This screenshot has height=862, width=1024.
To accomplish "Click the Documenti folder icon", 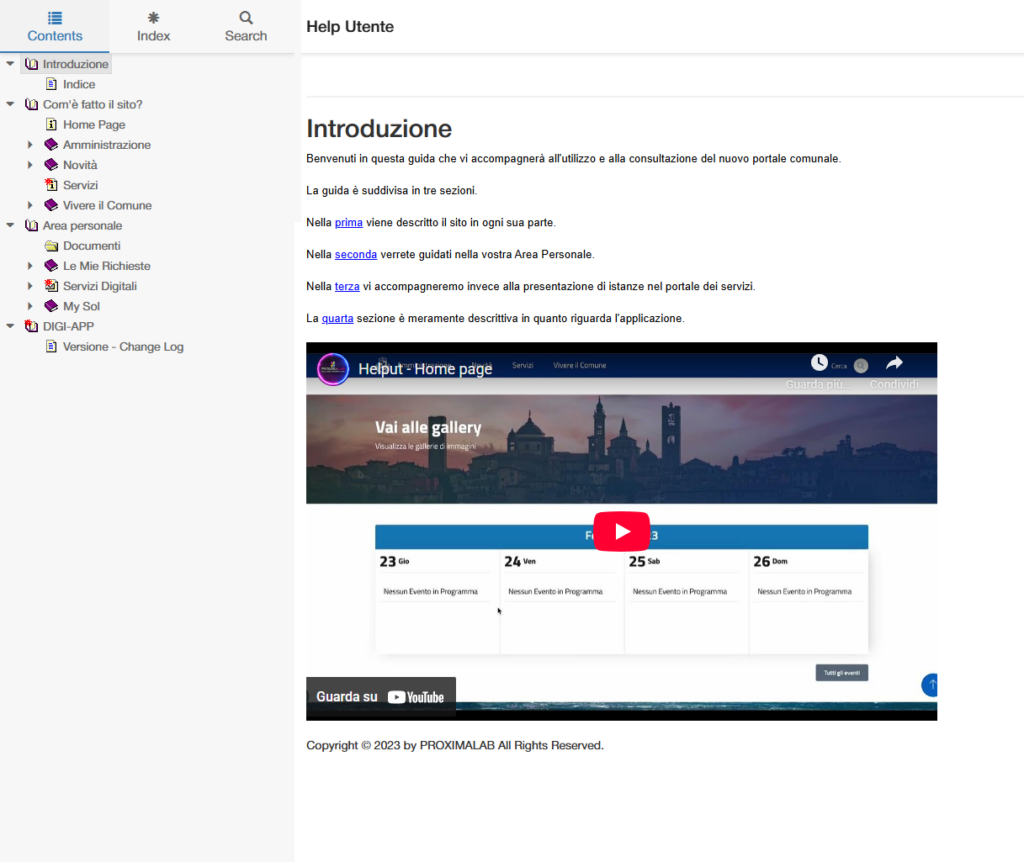I will click(51, 246).
